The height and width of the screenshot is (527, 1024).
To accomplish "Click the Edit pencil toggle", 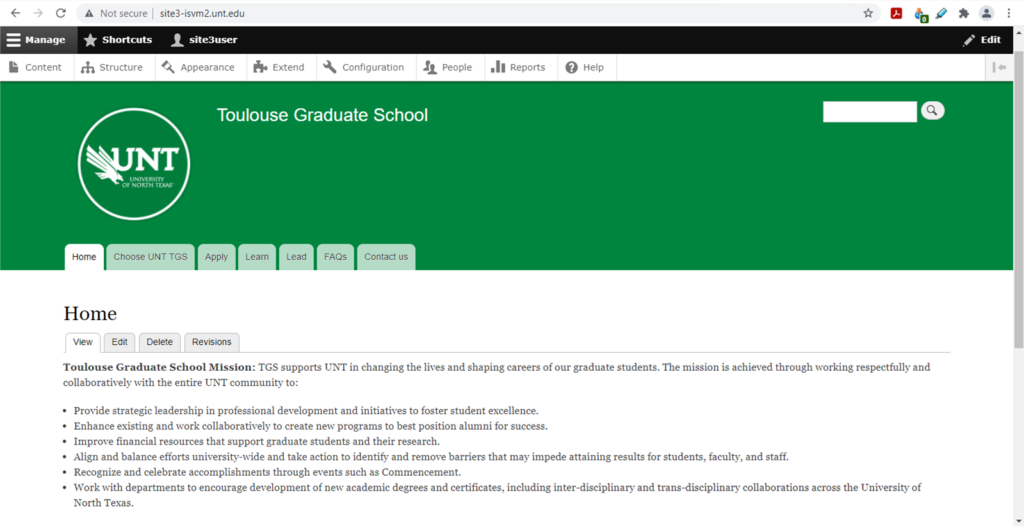I will (x=982, y=40).
